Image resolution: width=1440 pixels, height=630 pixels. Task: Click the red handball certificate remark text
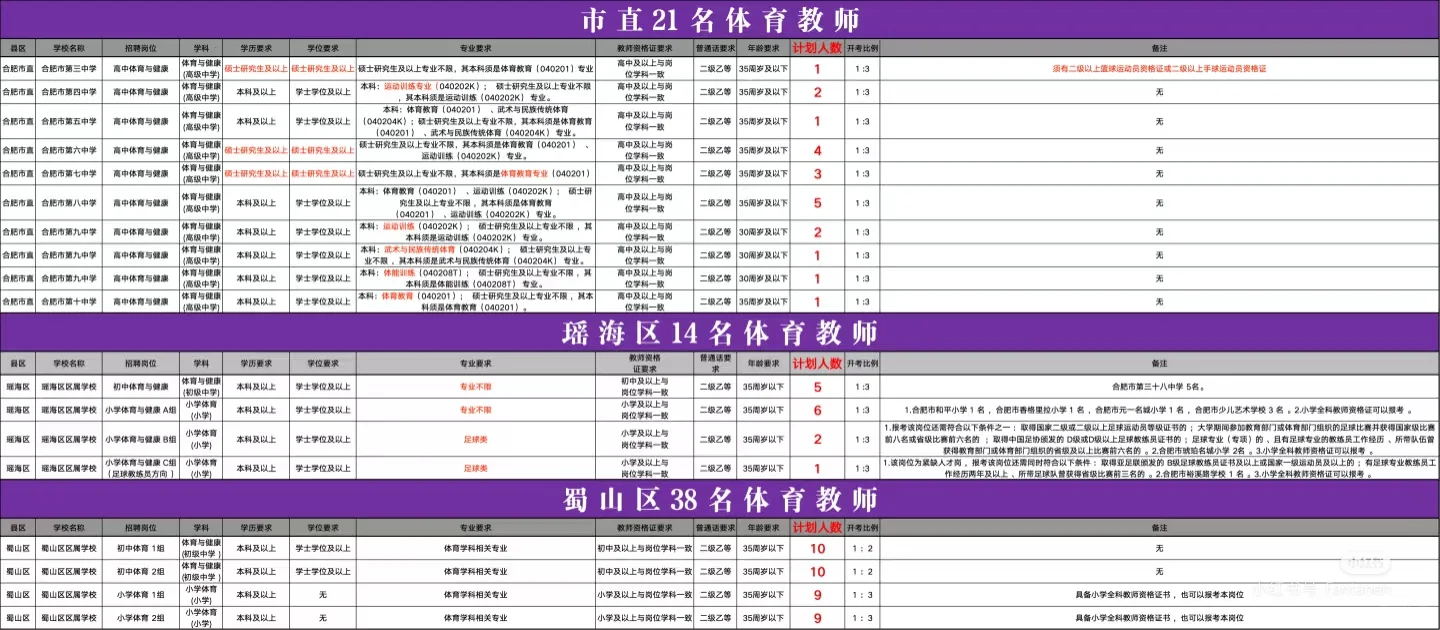[x=1160, y=70]
